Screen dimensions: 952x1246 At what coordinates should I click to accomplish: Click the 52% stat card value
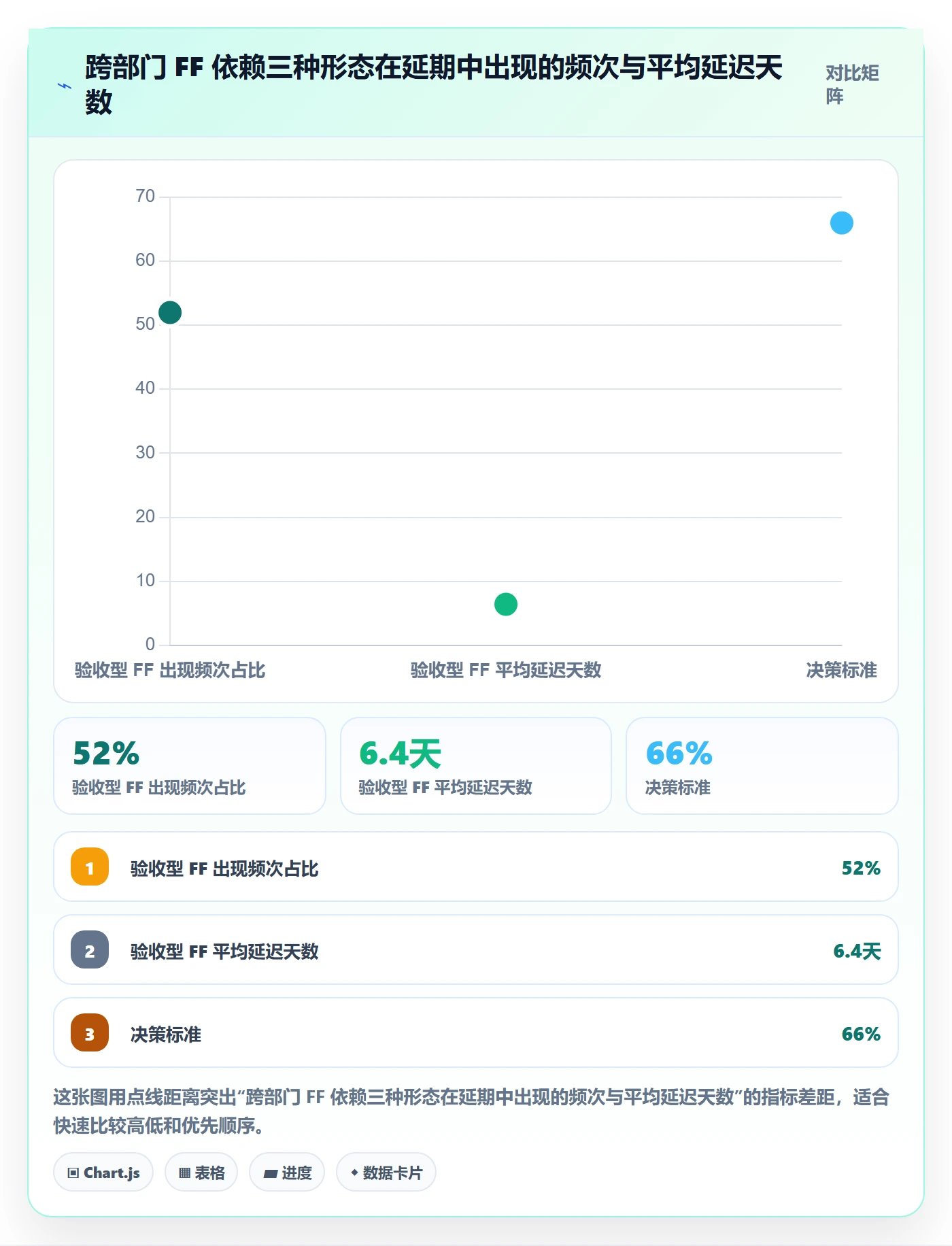click(106, 754)
